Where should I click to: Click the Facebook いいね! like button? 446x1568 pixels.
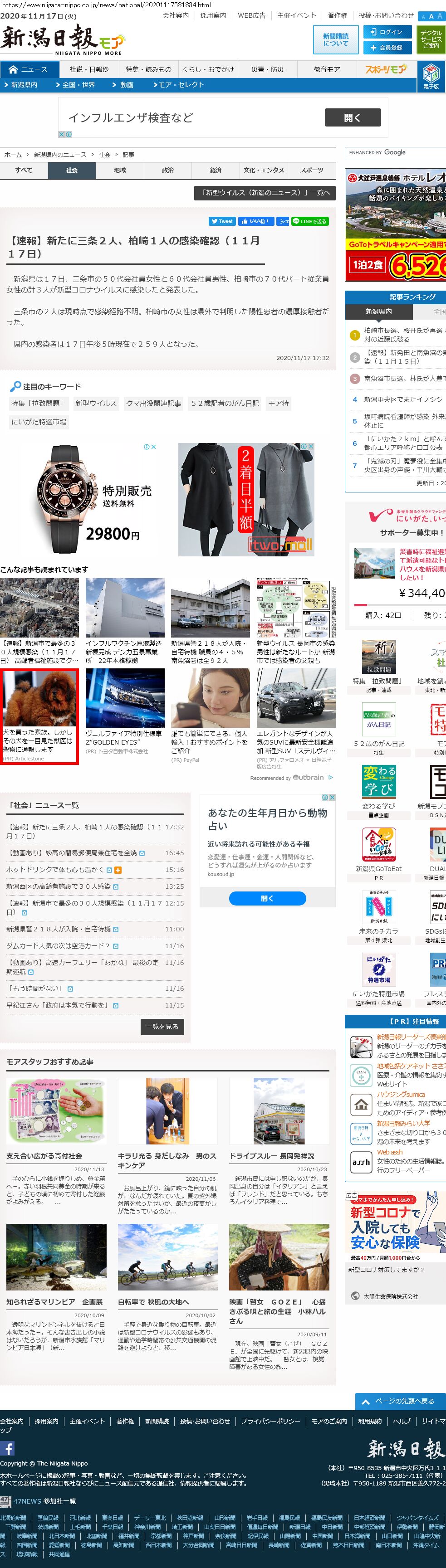(x=255, y=222)
